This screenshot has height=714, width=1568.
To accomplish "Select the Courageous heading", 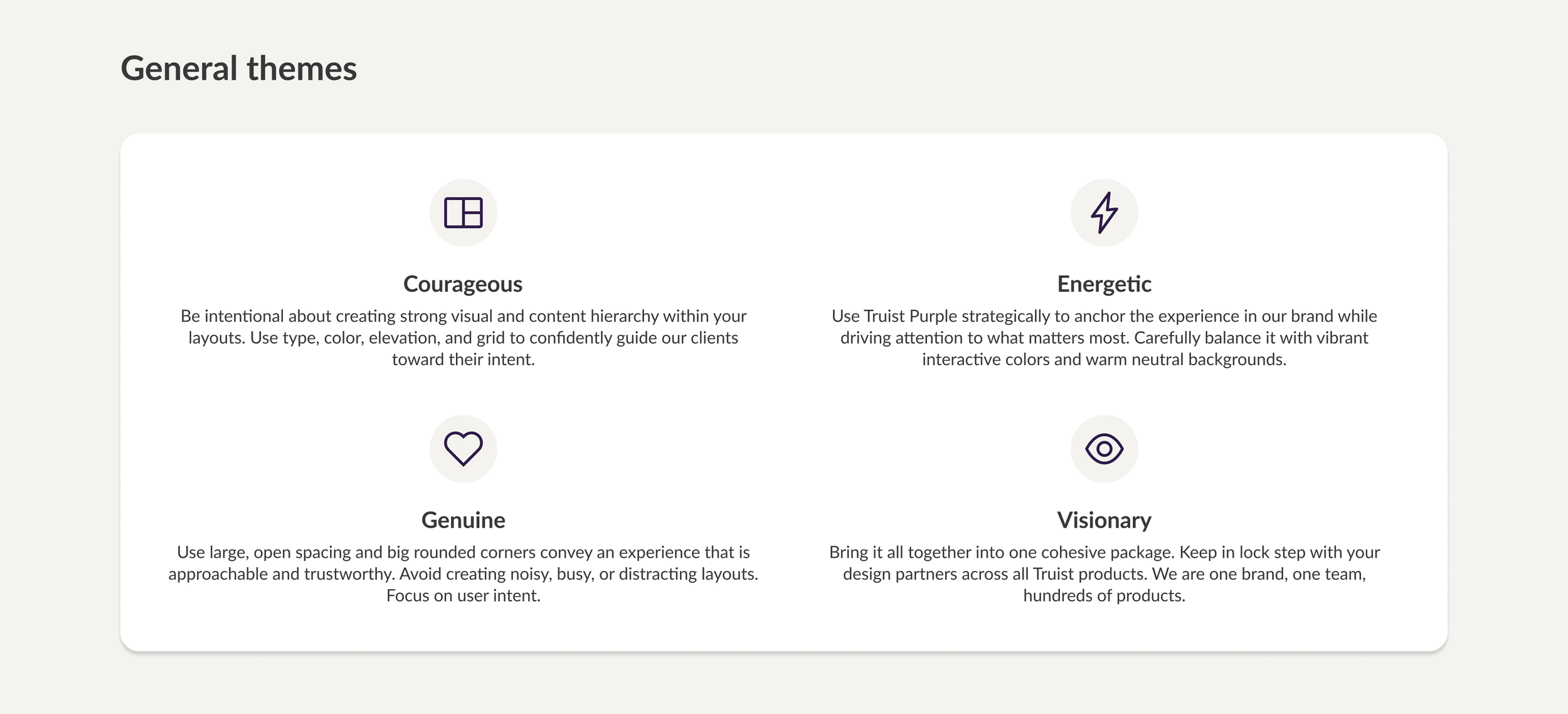I will pos(463,284).
